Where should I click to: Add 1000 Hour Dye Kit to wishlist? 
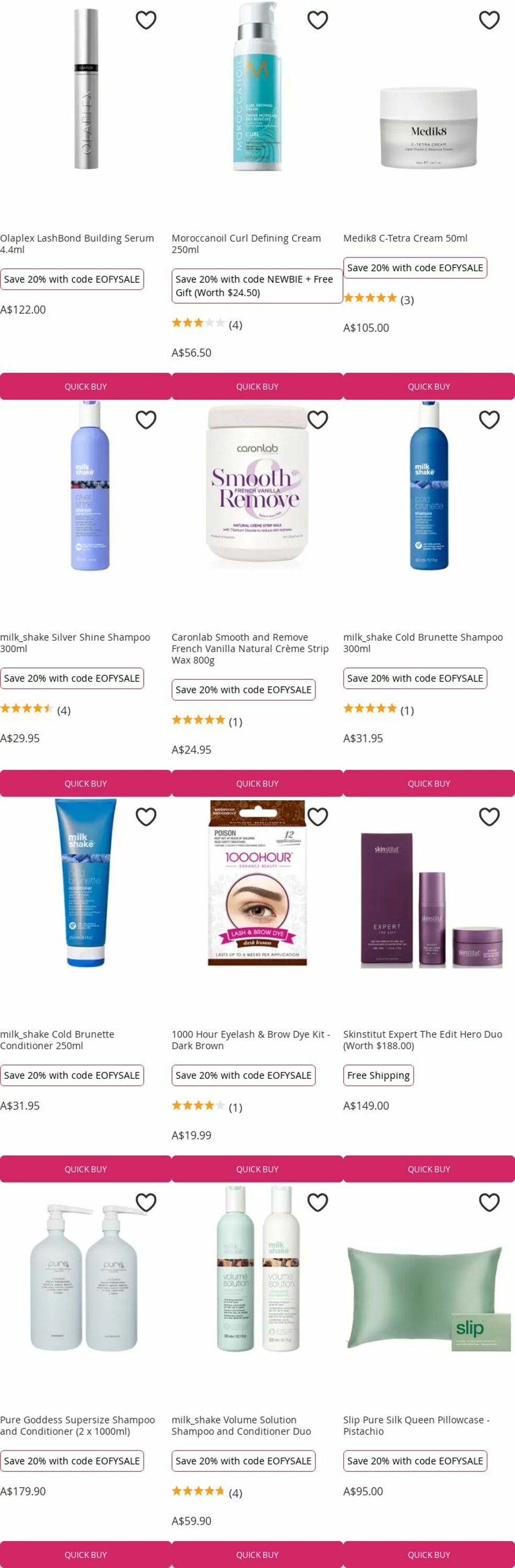[318, 816]
